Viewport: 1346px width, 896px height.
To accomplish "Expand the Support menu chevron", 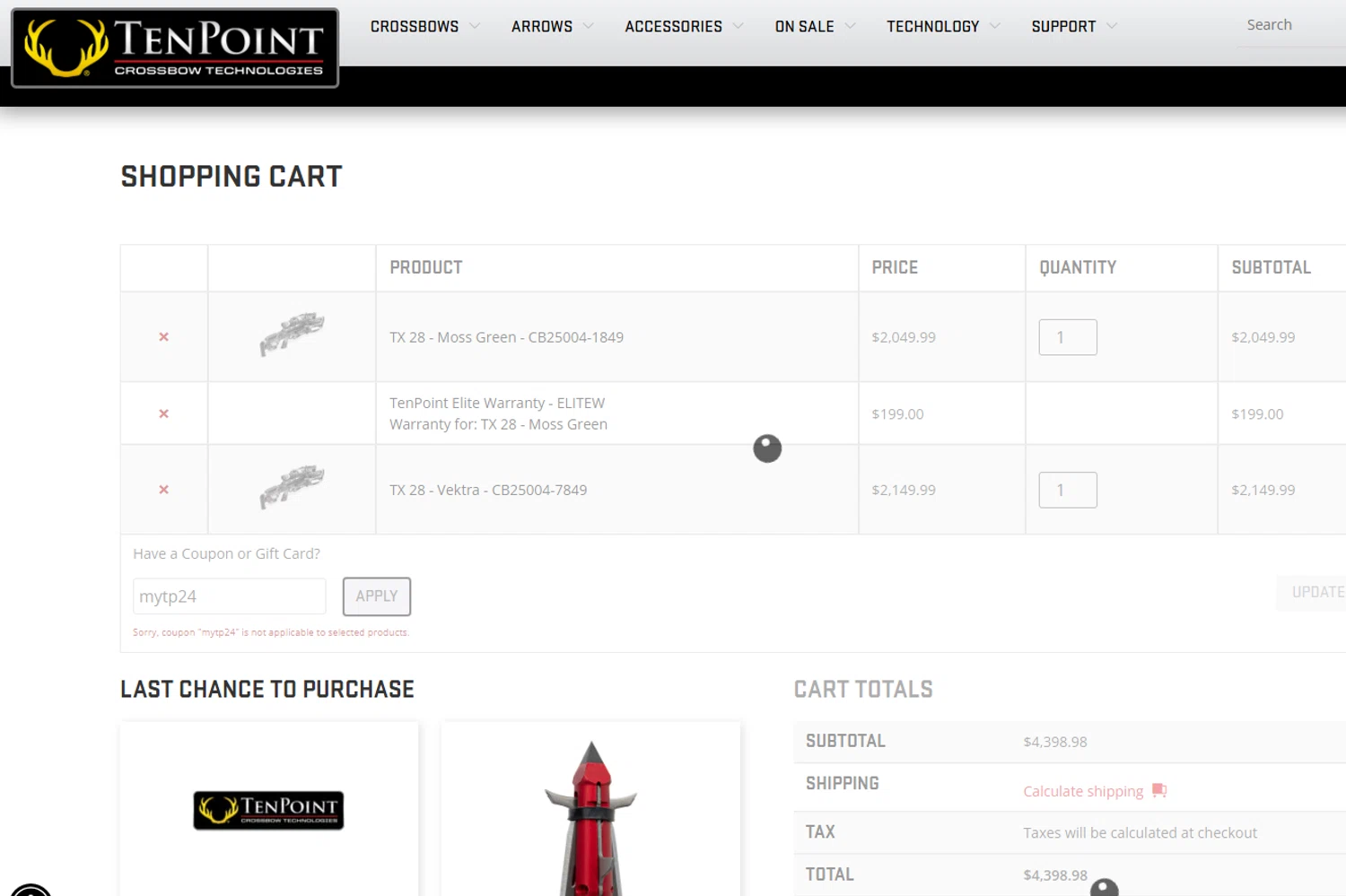I will 1112,26.
